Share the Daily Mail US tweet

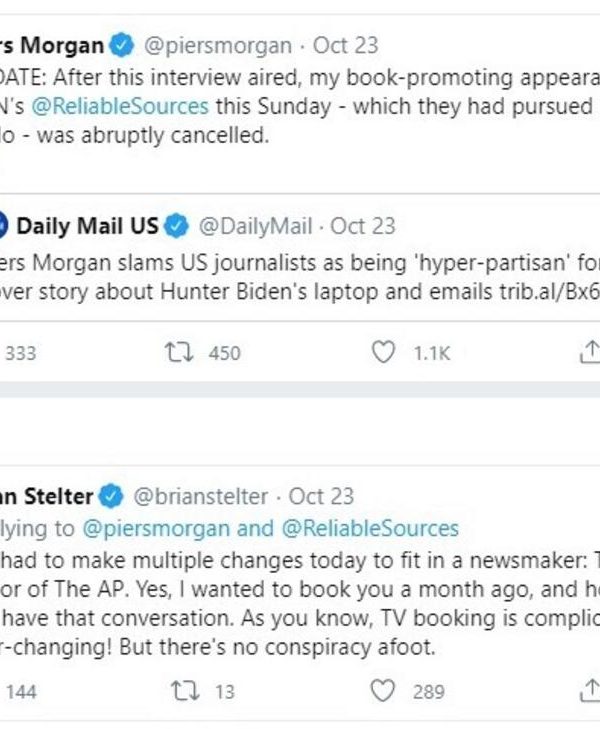pos(590,352)
